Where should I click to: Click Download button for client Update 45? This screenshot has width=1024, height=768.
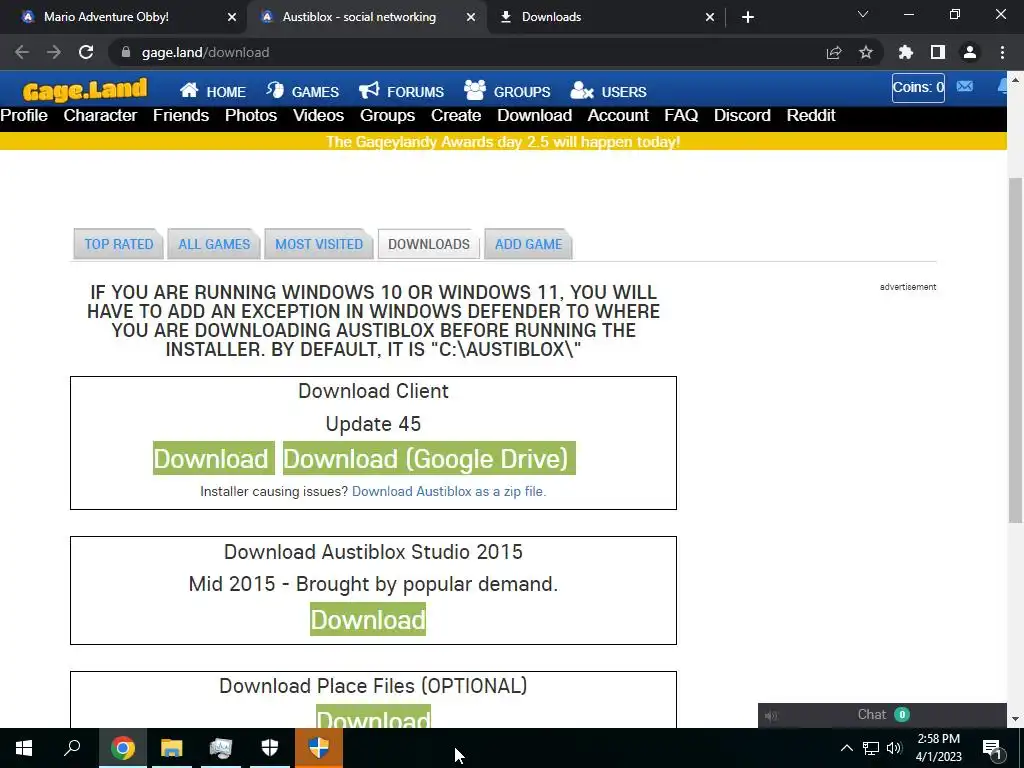(214, 458)
